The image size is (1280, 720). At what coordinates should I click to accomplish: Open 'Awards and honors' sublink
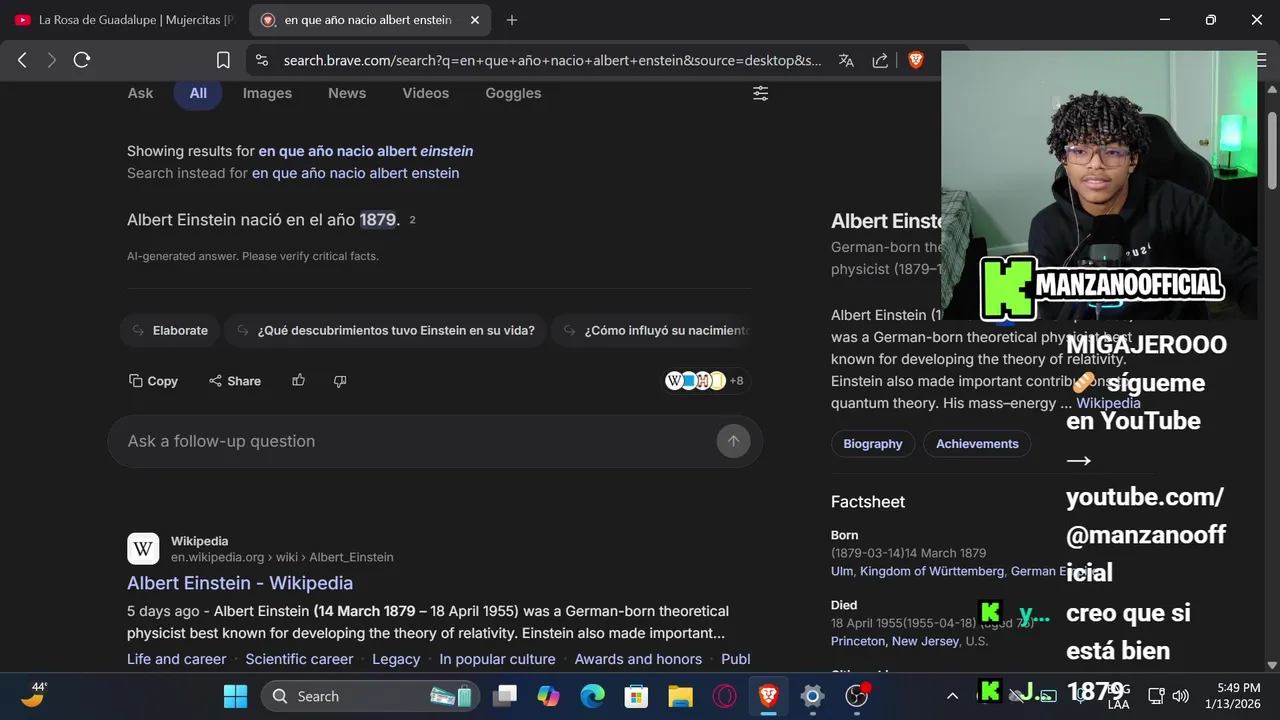(638, 659)
